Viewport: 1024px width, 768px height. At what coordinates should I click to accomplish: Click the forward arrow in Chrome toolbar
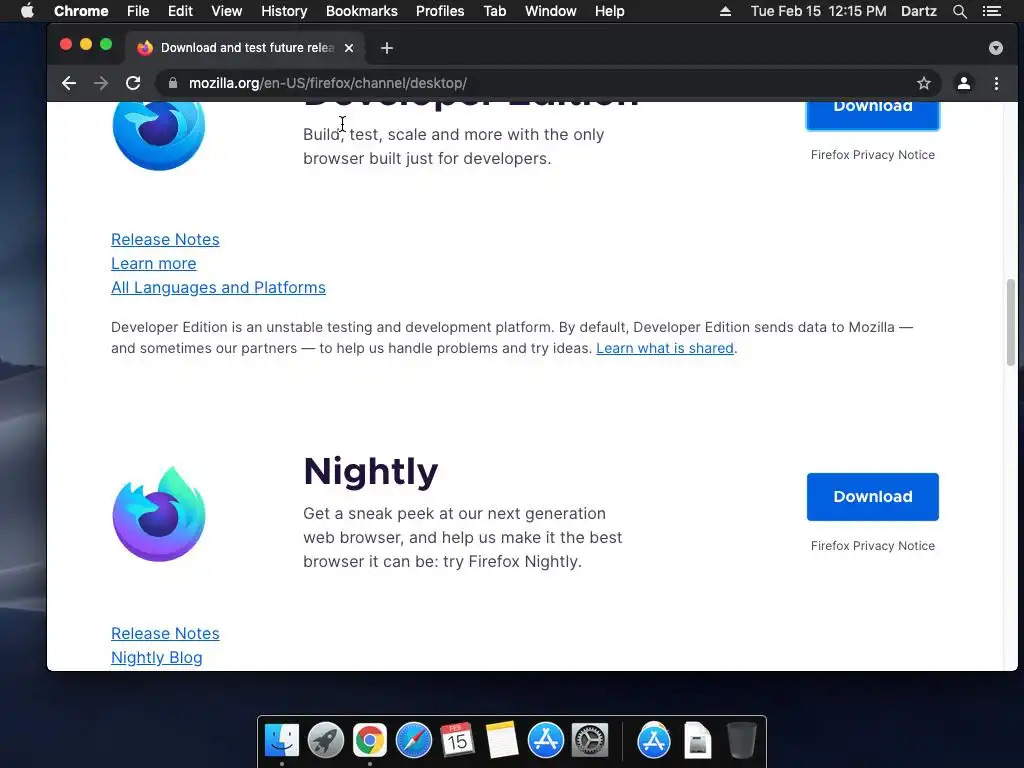[101, 83]
